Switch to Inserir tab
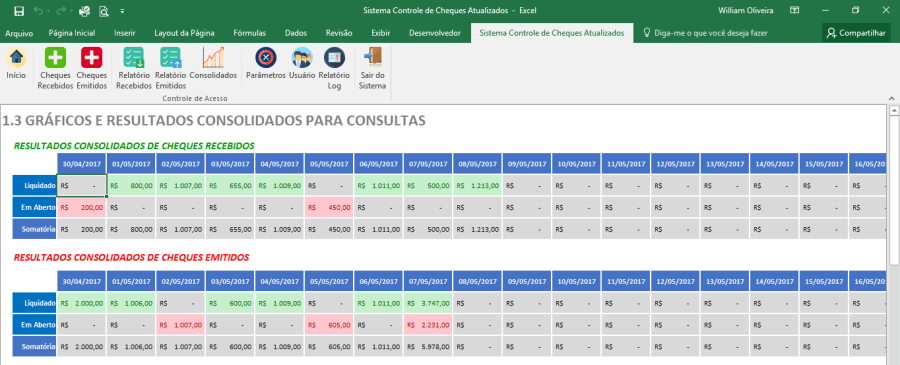Image resolution: width=900 pixels, height=365 pixels. click(x=125, y=33)
